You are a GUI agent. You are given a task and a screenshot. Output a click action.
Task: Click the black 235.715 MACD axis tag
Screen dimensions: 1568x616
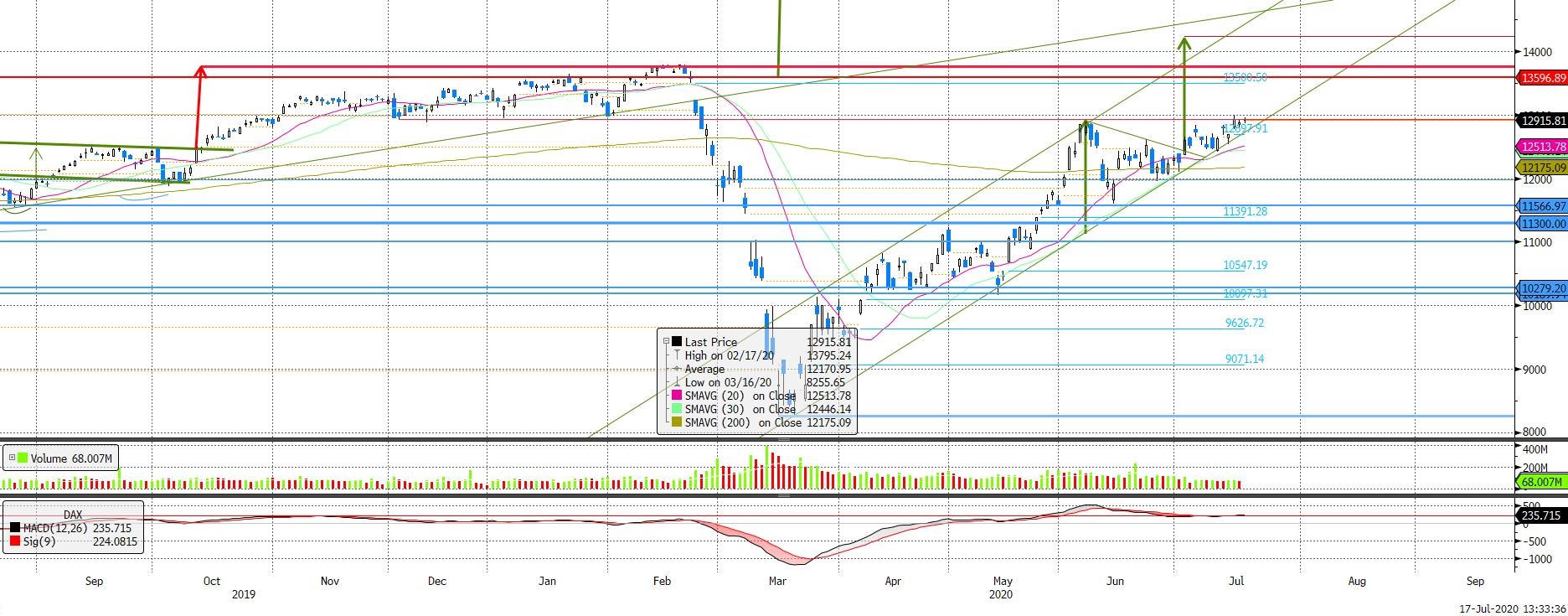click(1541, 516)
